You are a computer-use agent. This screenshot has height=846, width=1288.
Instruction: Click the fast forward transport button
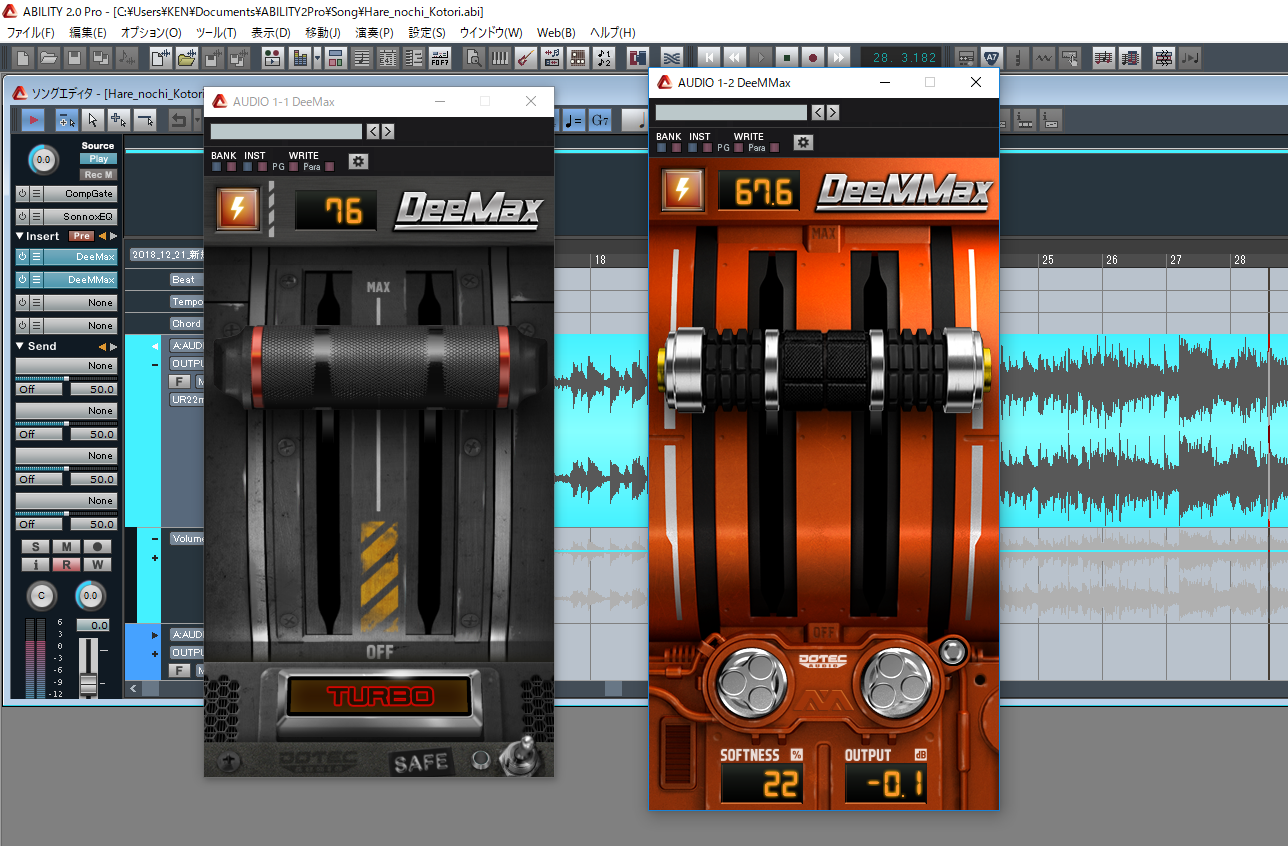pos(839,57)
